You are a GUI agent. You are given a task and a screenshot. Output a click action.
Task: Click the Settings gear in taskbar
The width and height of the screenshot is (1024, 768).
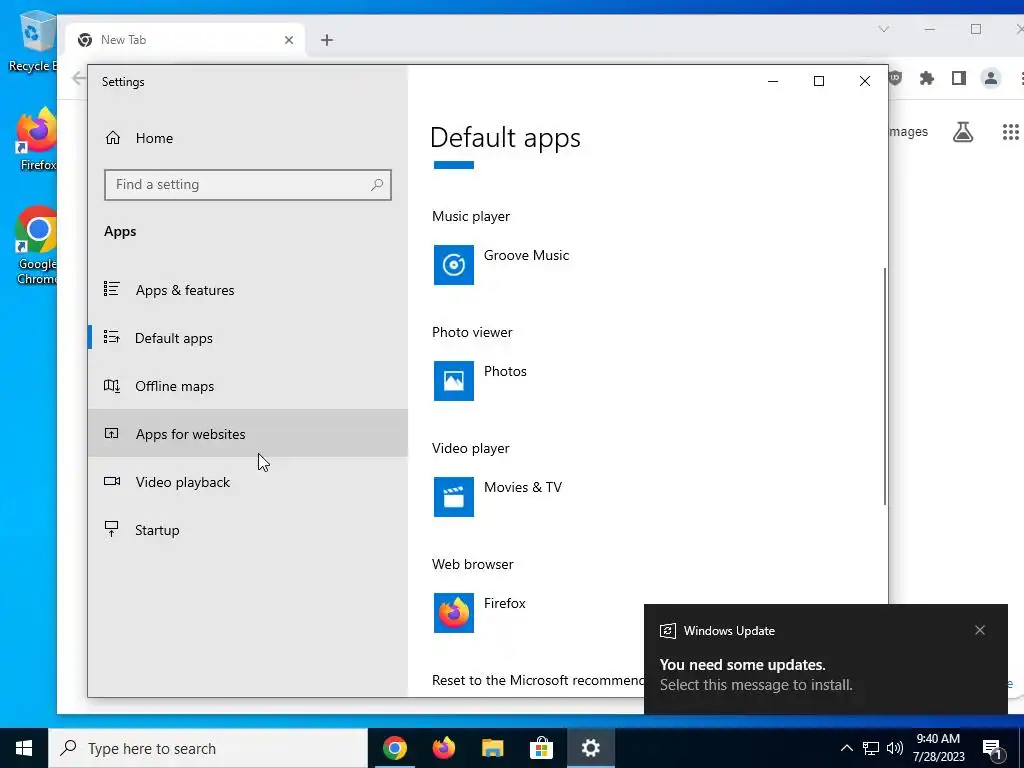coord(590,748)
